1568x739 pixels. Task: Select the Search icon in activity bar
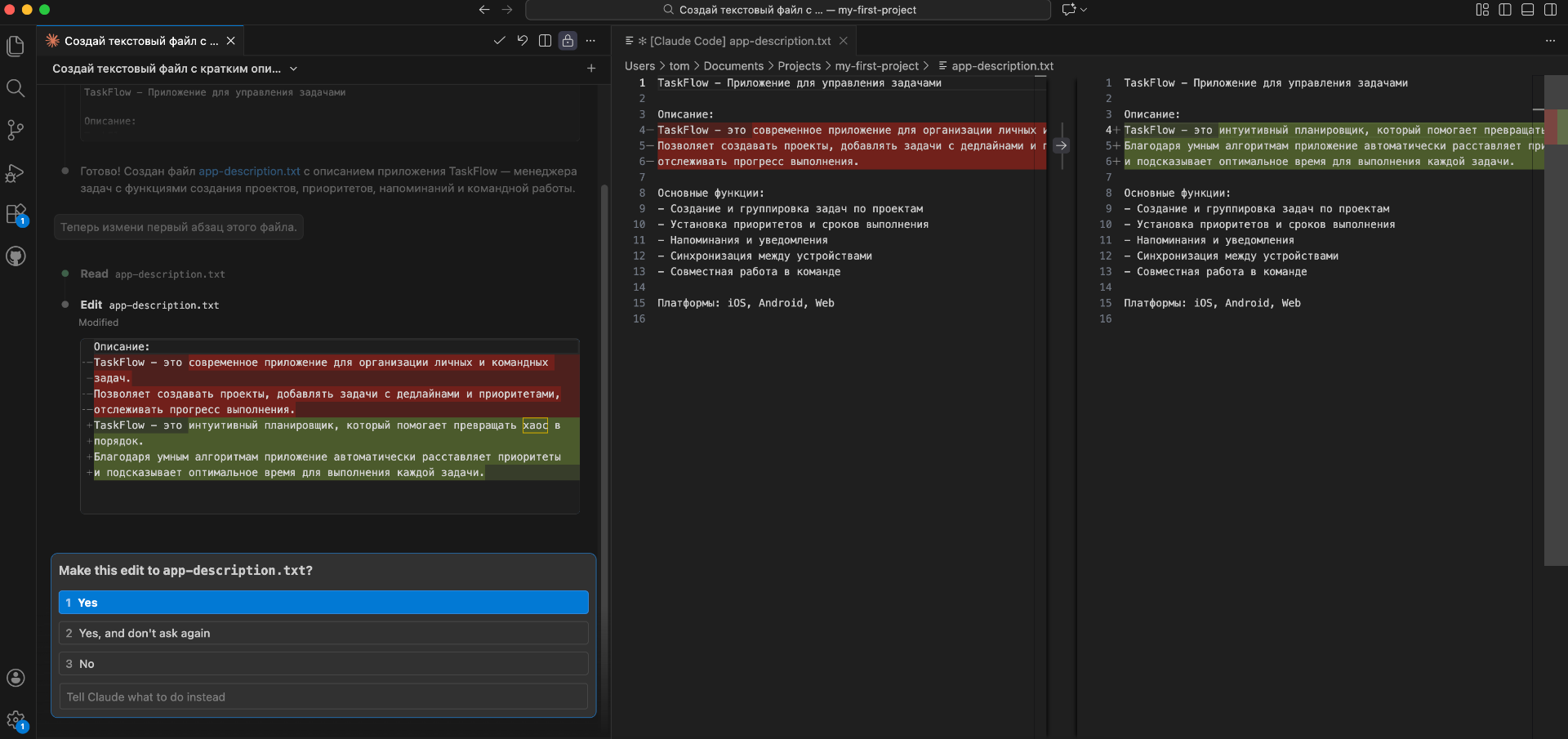16,88
